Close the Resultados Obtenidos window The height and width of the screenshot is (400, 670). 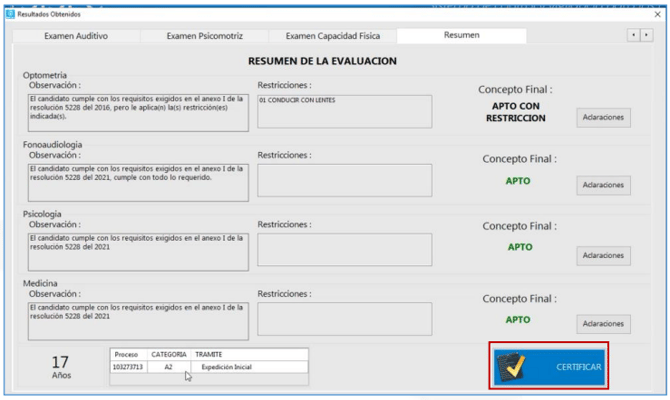click(658, 14)
